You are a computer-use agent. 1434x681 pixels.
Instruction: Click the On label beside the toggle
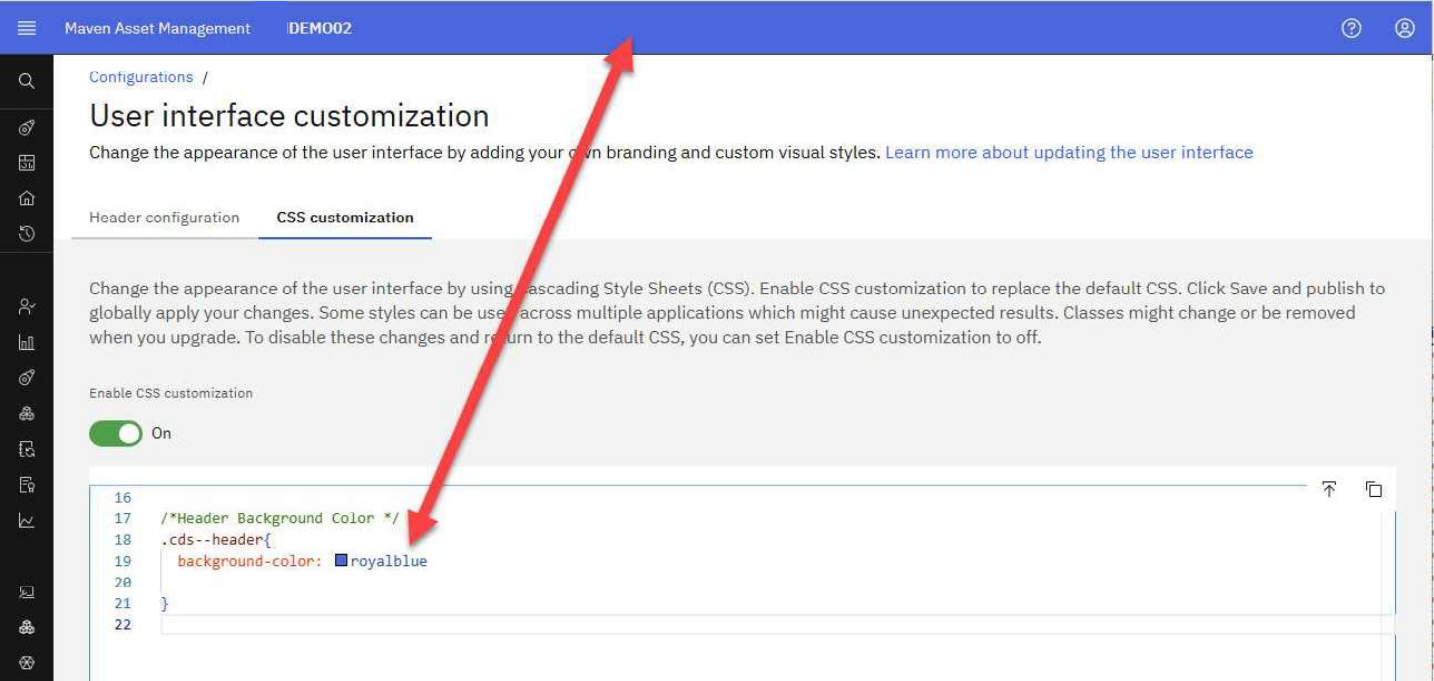[161, 433]
